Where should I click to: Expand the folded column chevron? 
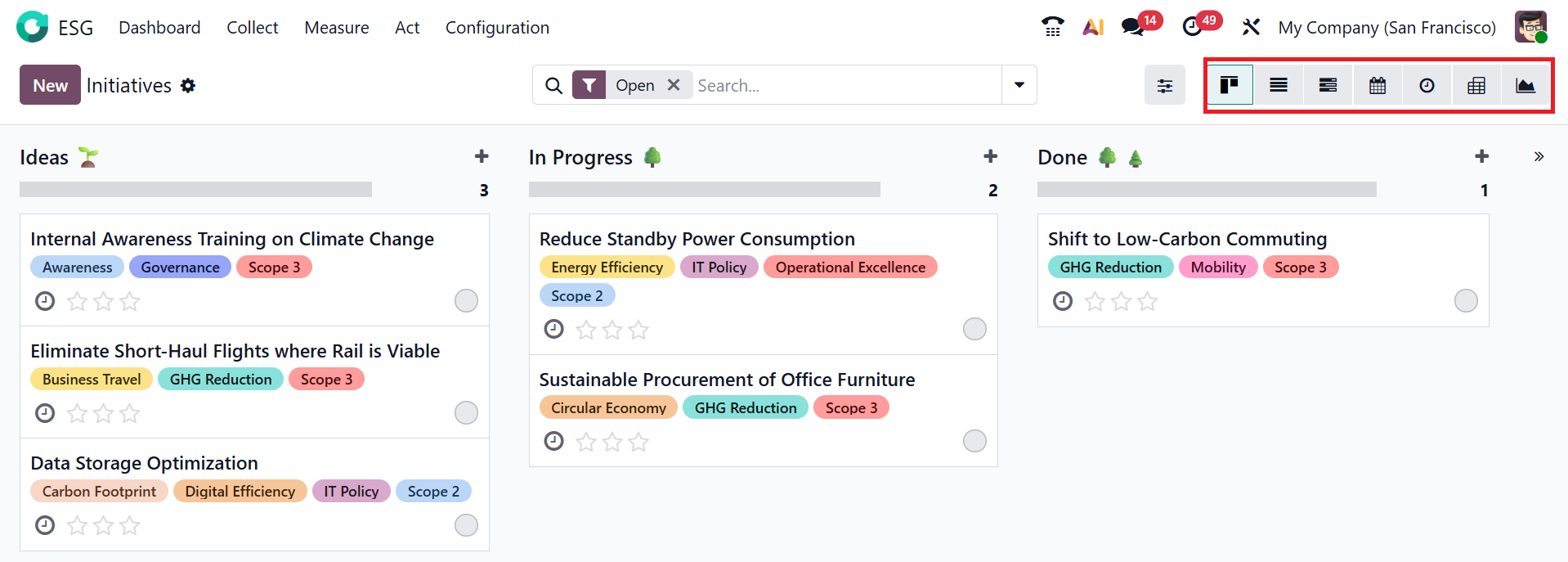[1539, 157]
